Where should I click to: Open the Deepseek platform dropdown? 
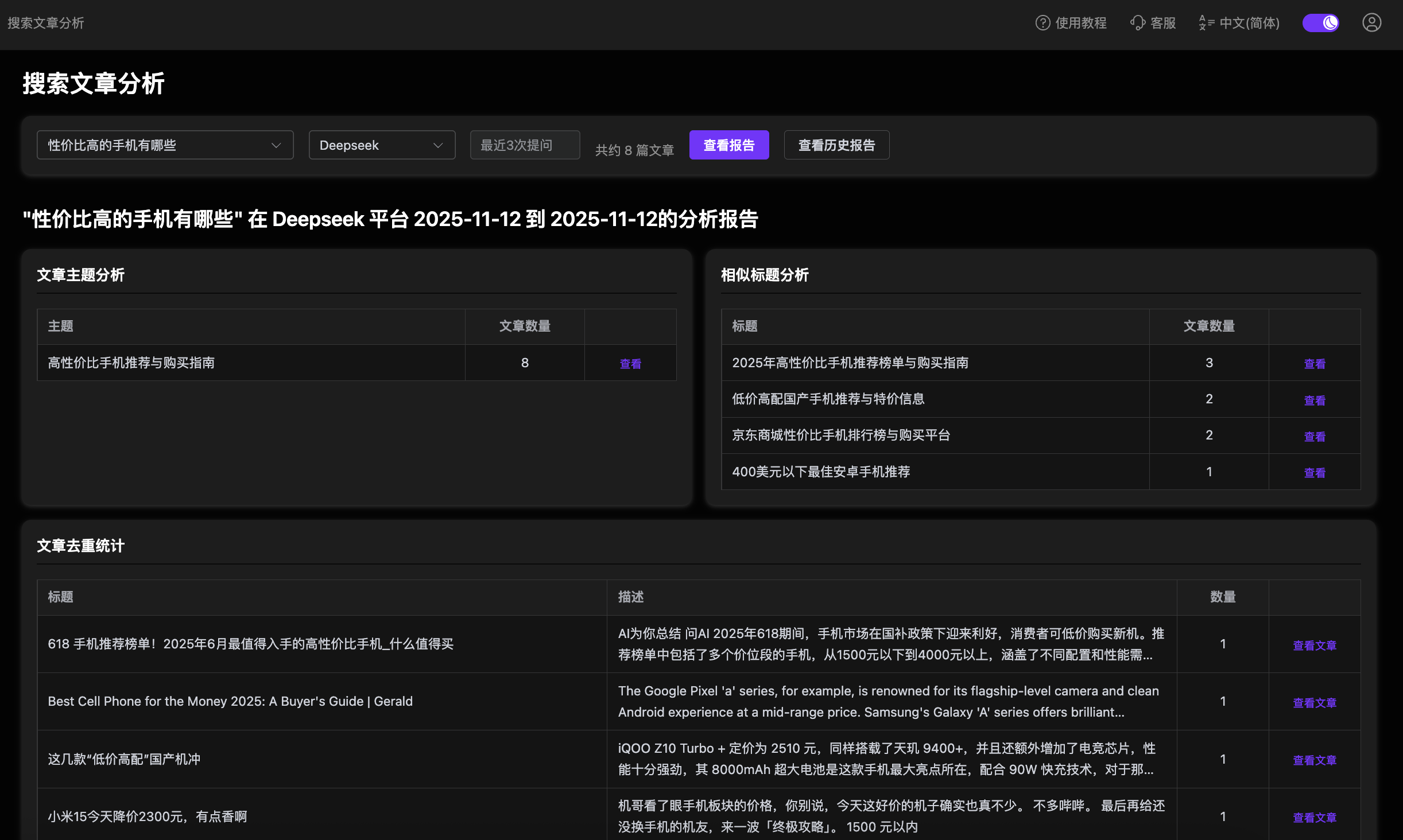click(x=382, y=145)
